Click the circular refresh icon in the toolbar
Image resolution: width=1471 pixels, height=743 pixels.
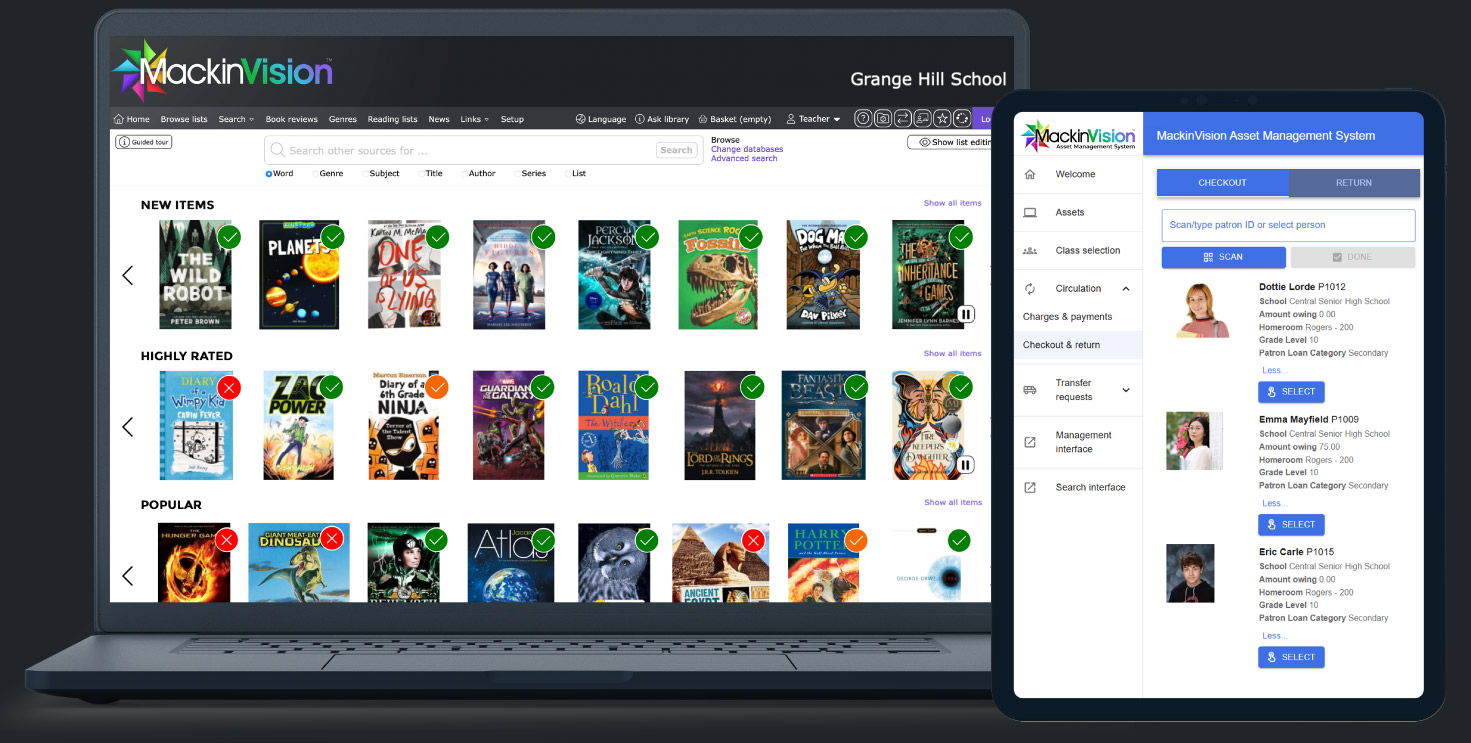pyautogui.click(x=961, y=118)
